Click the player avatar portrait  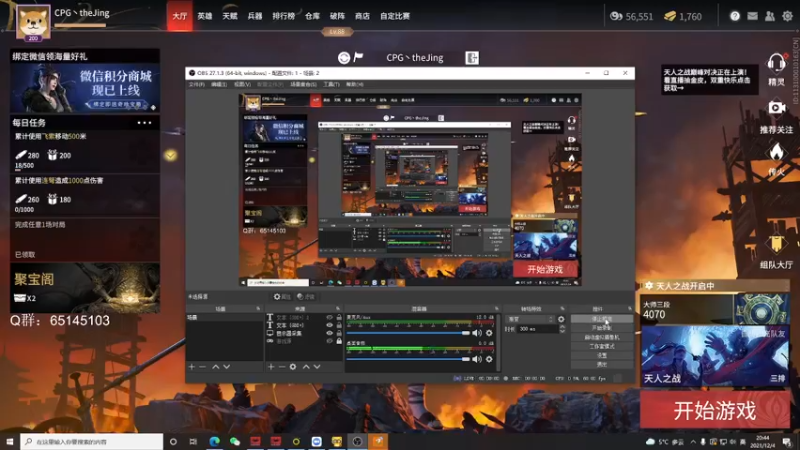coord(33,22)
